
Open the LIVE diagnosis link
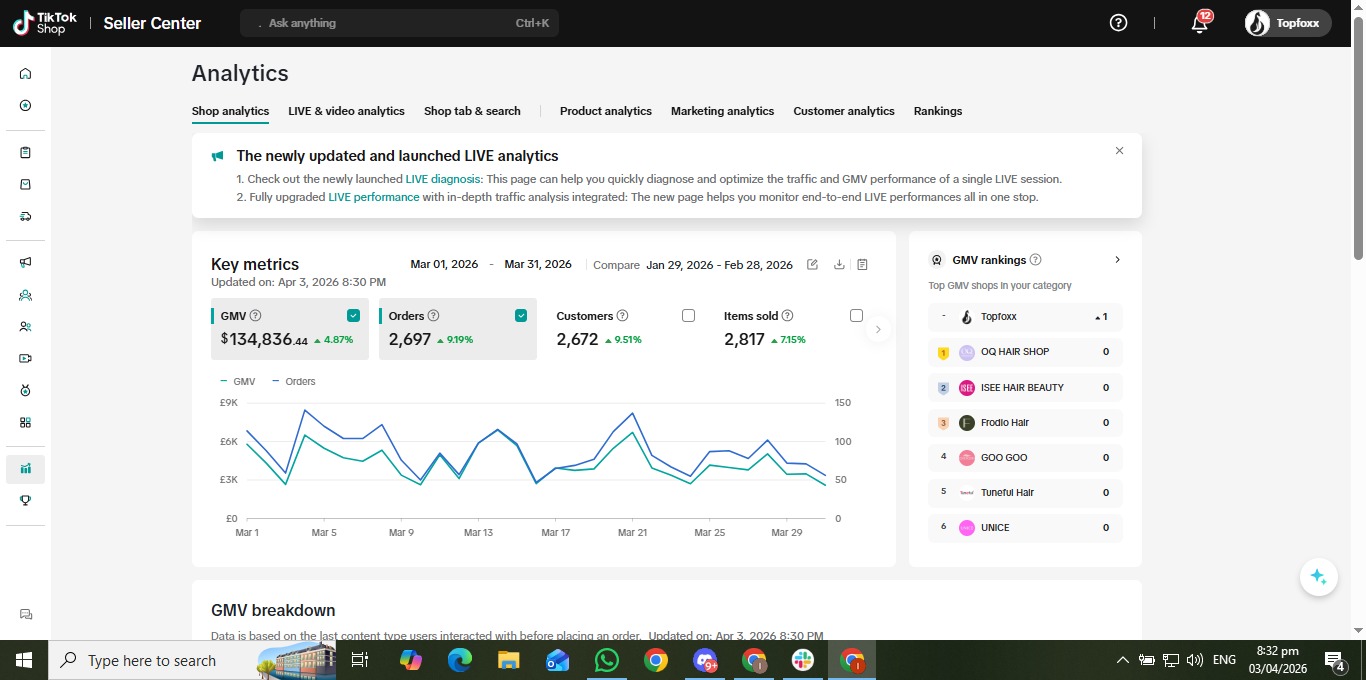coord(443,179)
